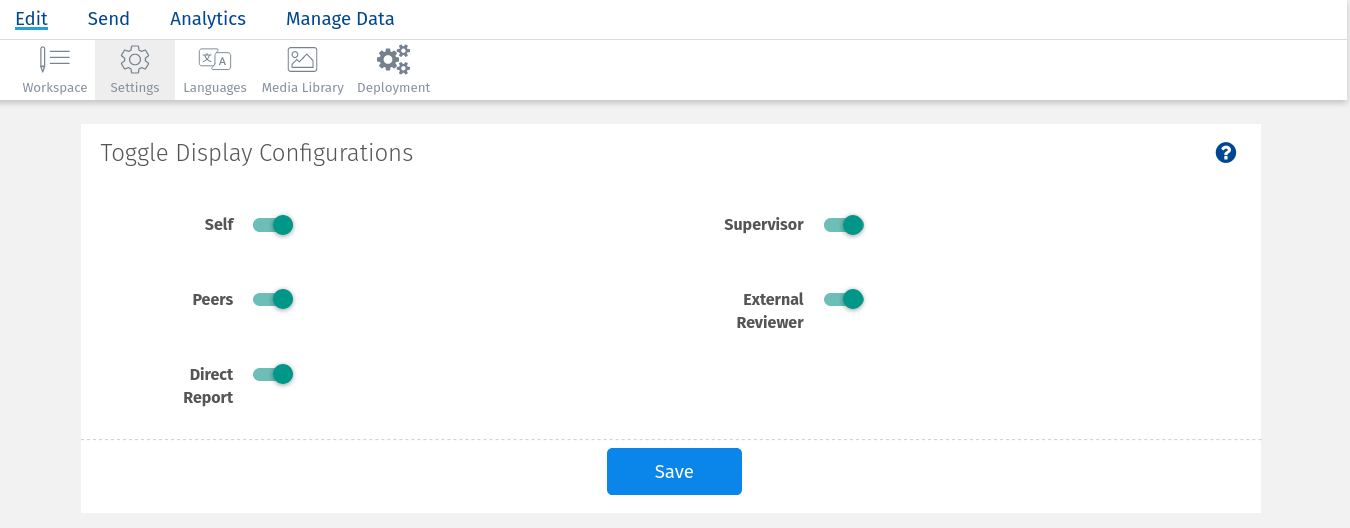Viewport: 1350px width, 528px height.
Task: Select the Edit tab
Action: pos(32,19)
